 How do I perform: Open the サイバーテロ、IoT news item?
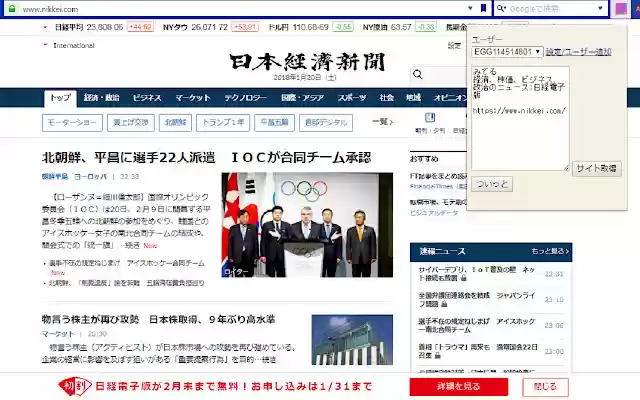tap(477, 273)
